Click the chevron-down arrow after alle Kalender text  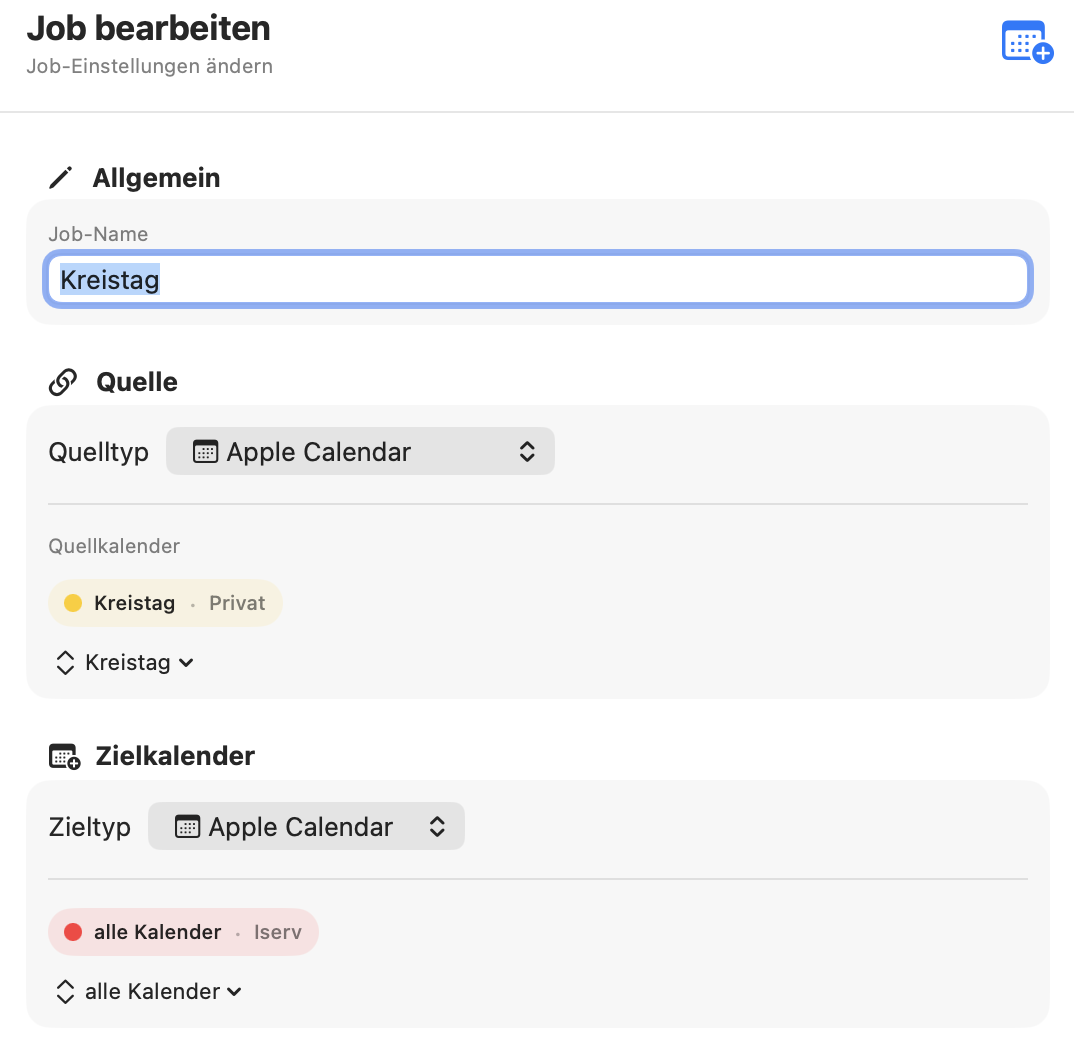click(x=233, y=992)
